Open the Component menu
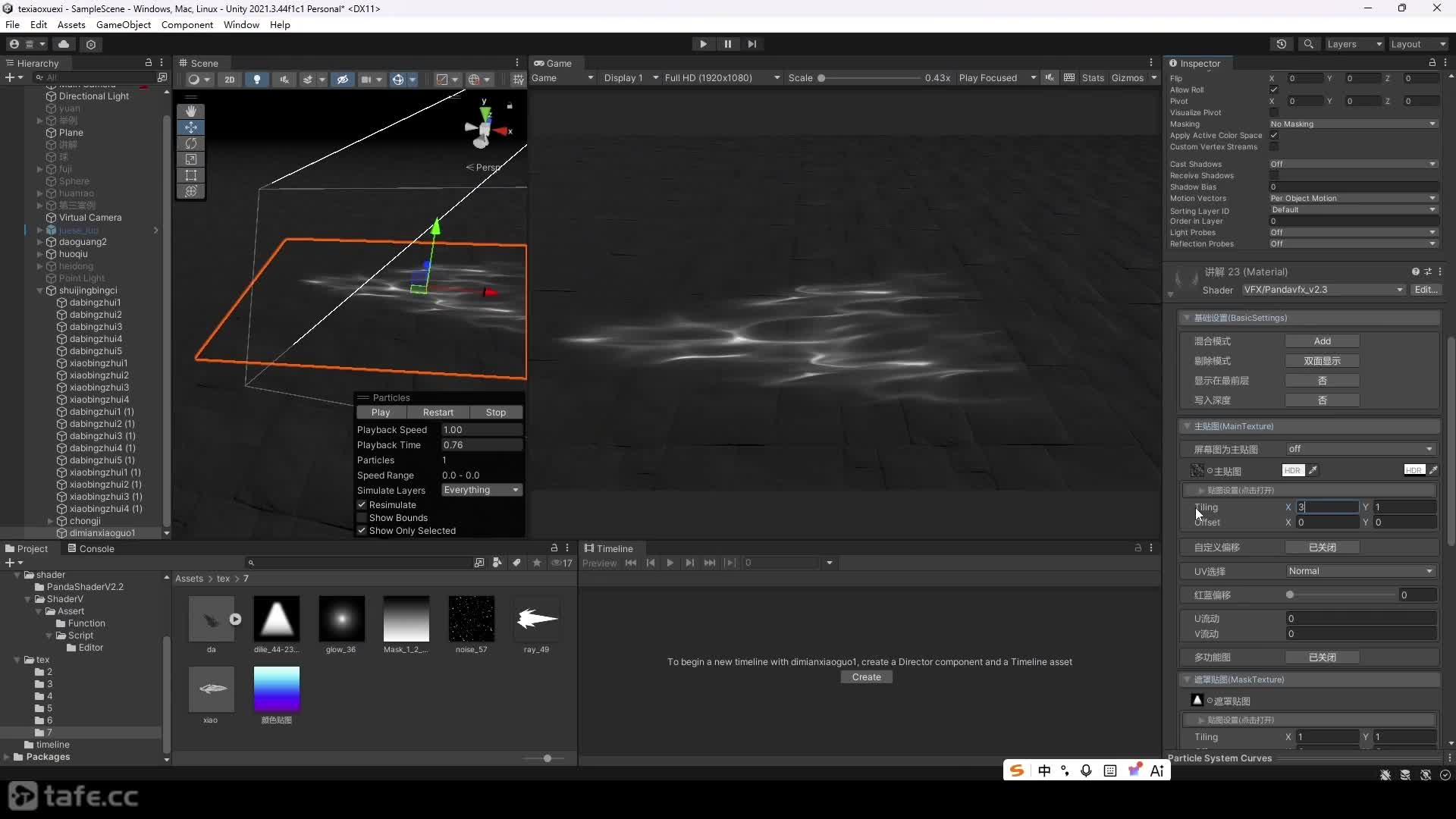 click(187, 24)
